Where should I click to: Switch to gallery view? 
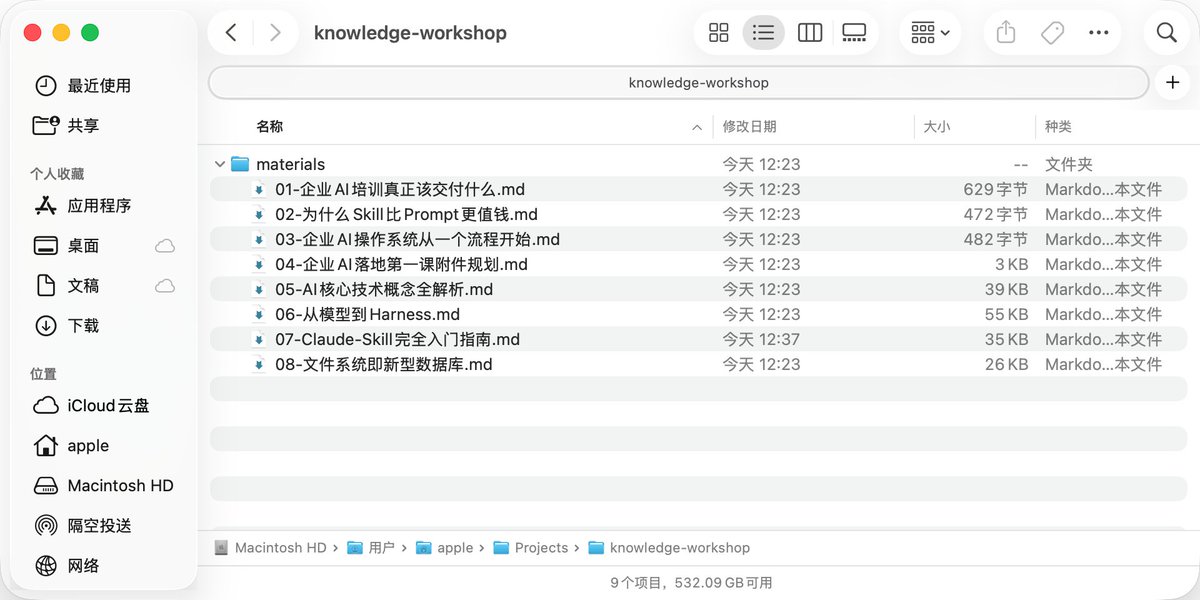855,33
